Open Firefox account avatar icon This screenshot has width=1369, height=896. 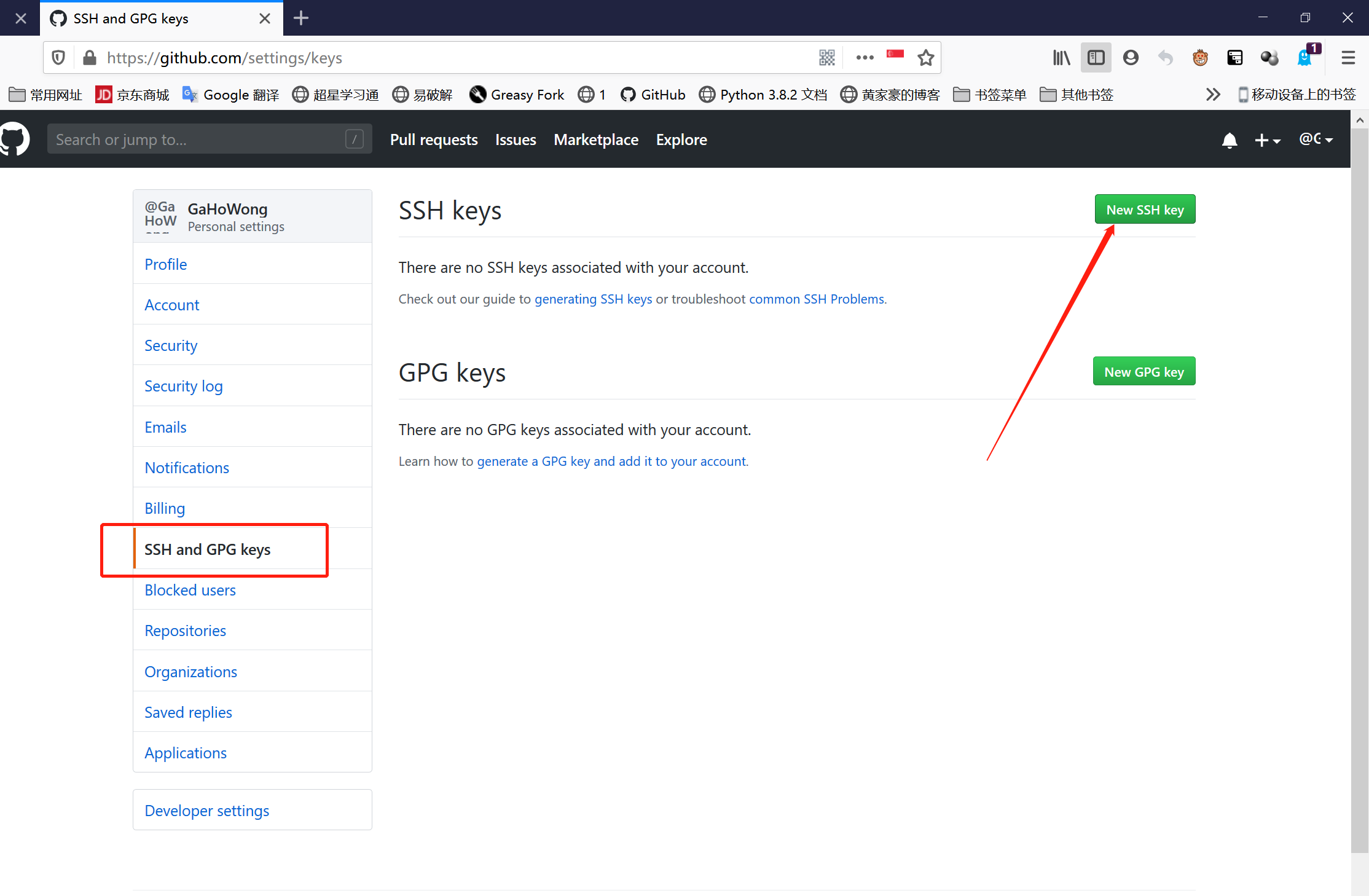tap(1131, 58)
